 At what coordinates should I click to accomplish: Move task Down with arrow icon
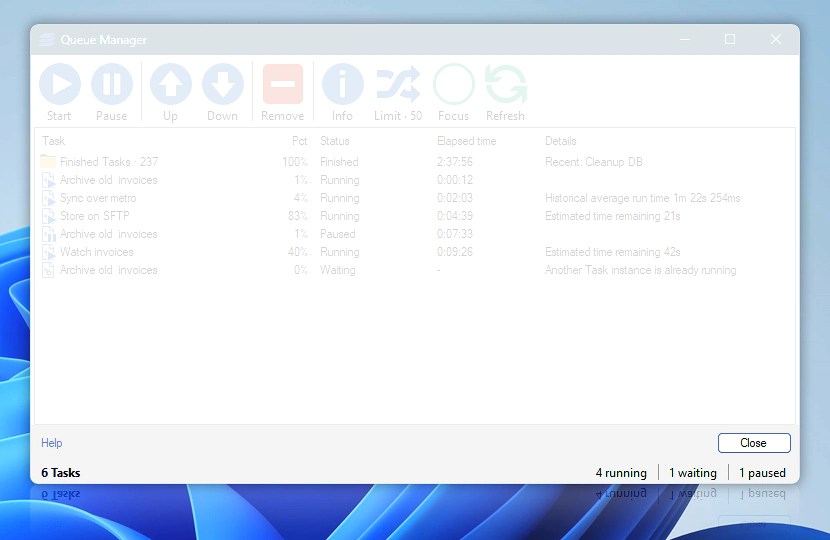coord(223,84)
